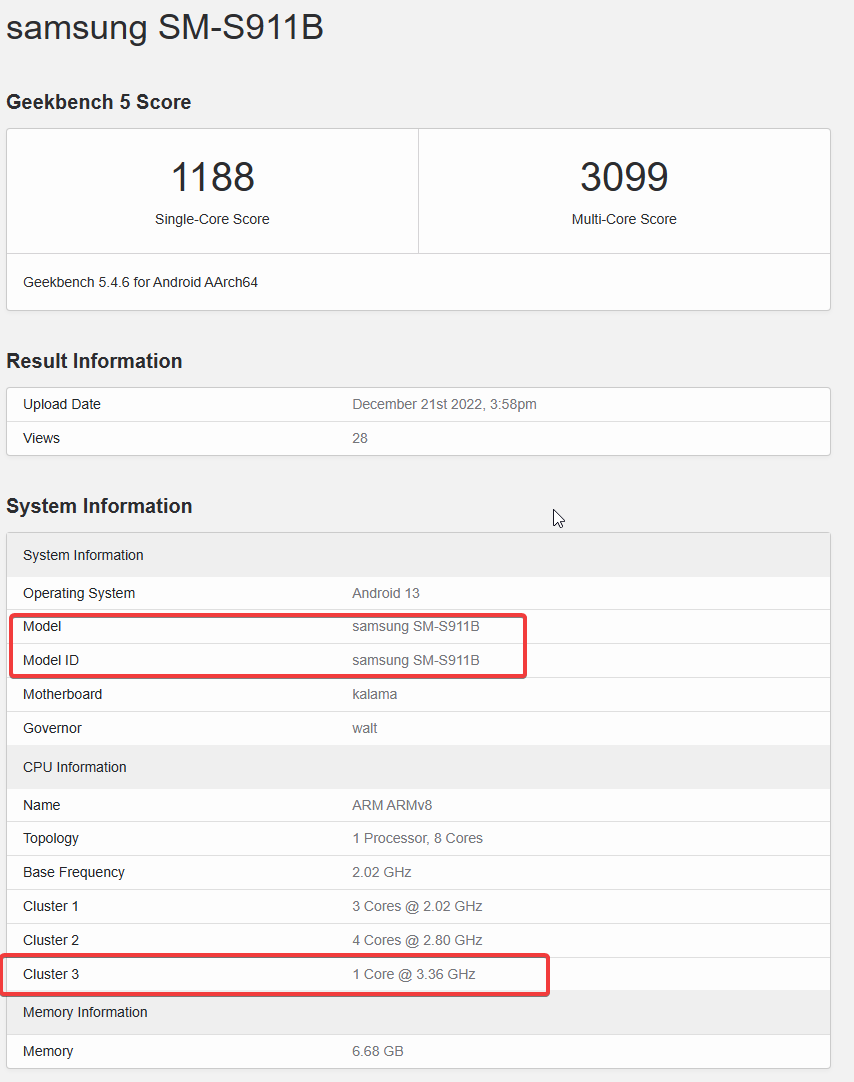Click the 3099 multi-core score number
This screenshot has height=1082, width=854.
tap(624, 177)
